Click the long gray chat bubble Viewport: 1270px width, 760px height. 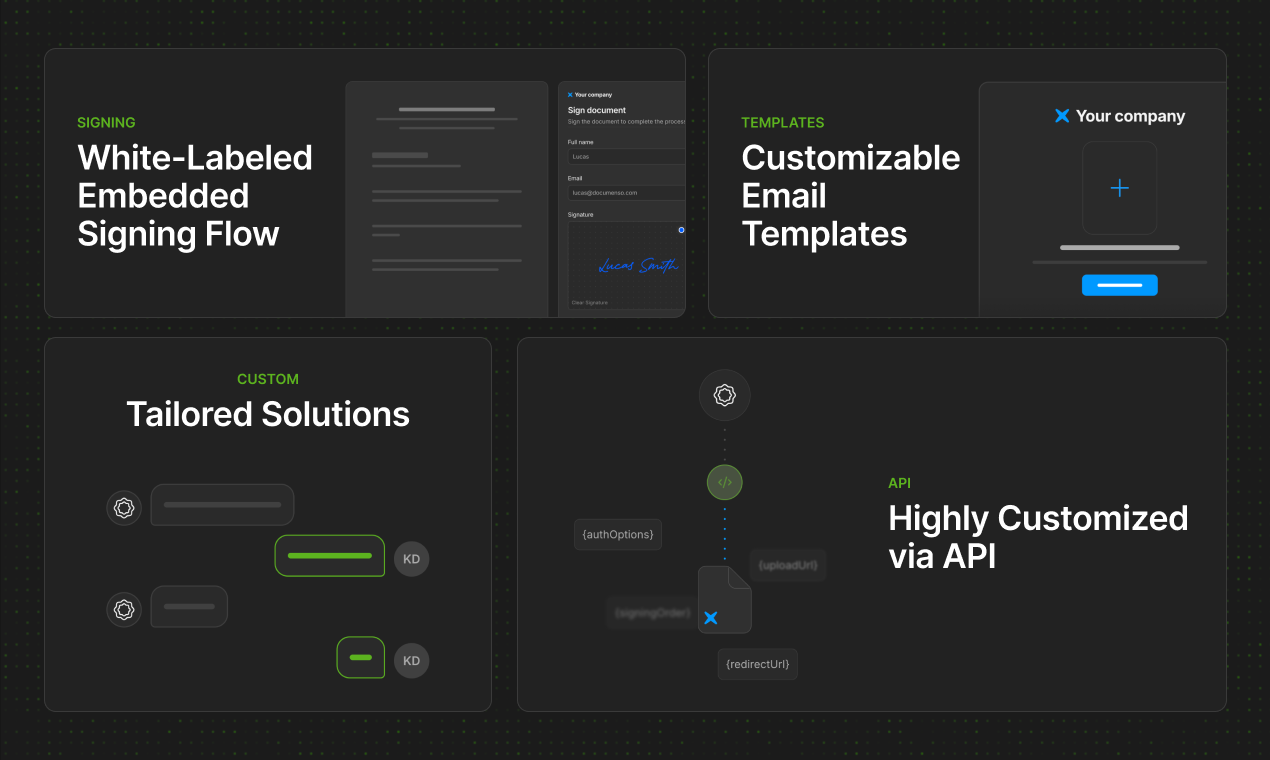[222, 505]
